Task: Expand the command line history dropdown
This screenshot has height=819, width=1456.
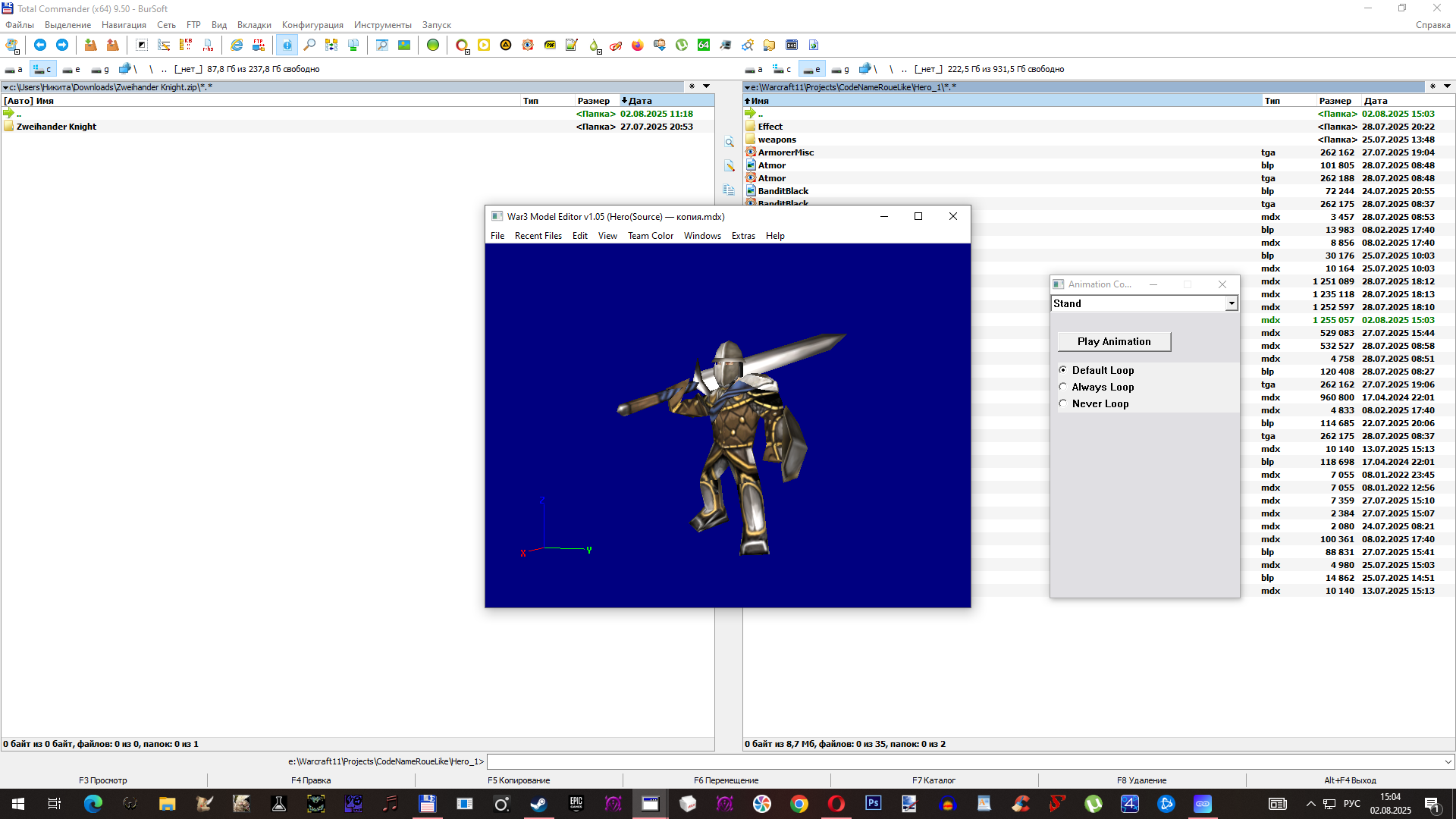Action: tap(1448, 761)
